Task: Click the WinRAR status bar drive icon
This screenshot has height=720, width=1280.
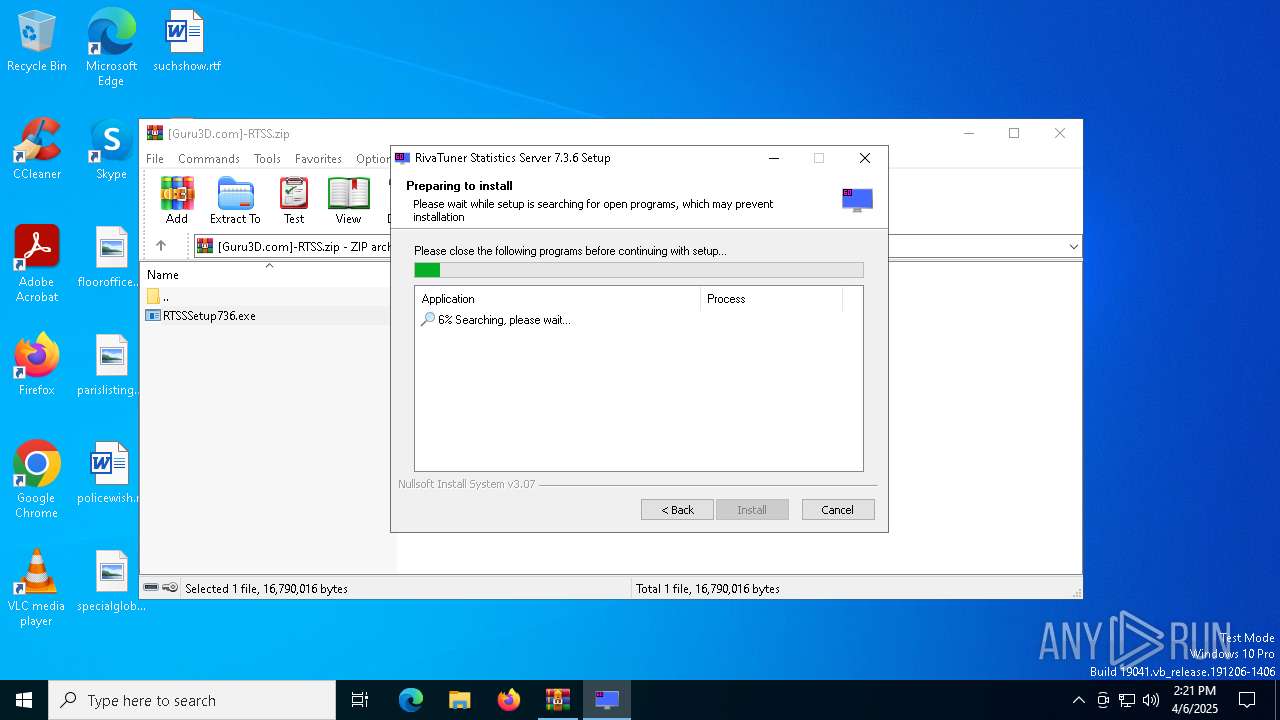Action: [x=151, y=588]
